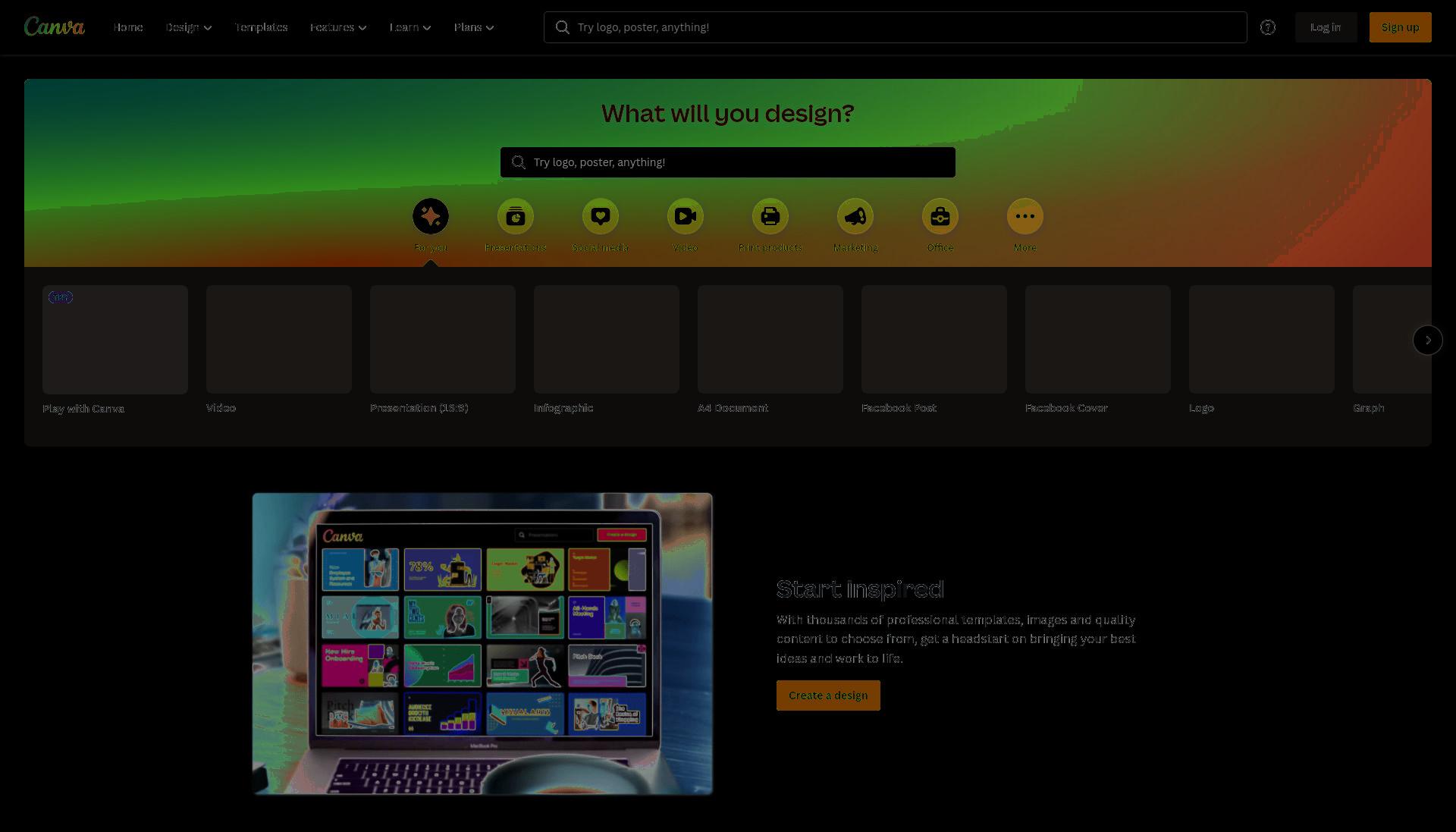Click the Graph card label
1456x832 pixels.
click(1369, 408)
